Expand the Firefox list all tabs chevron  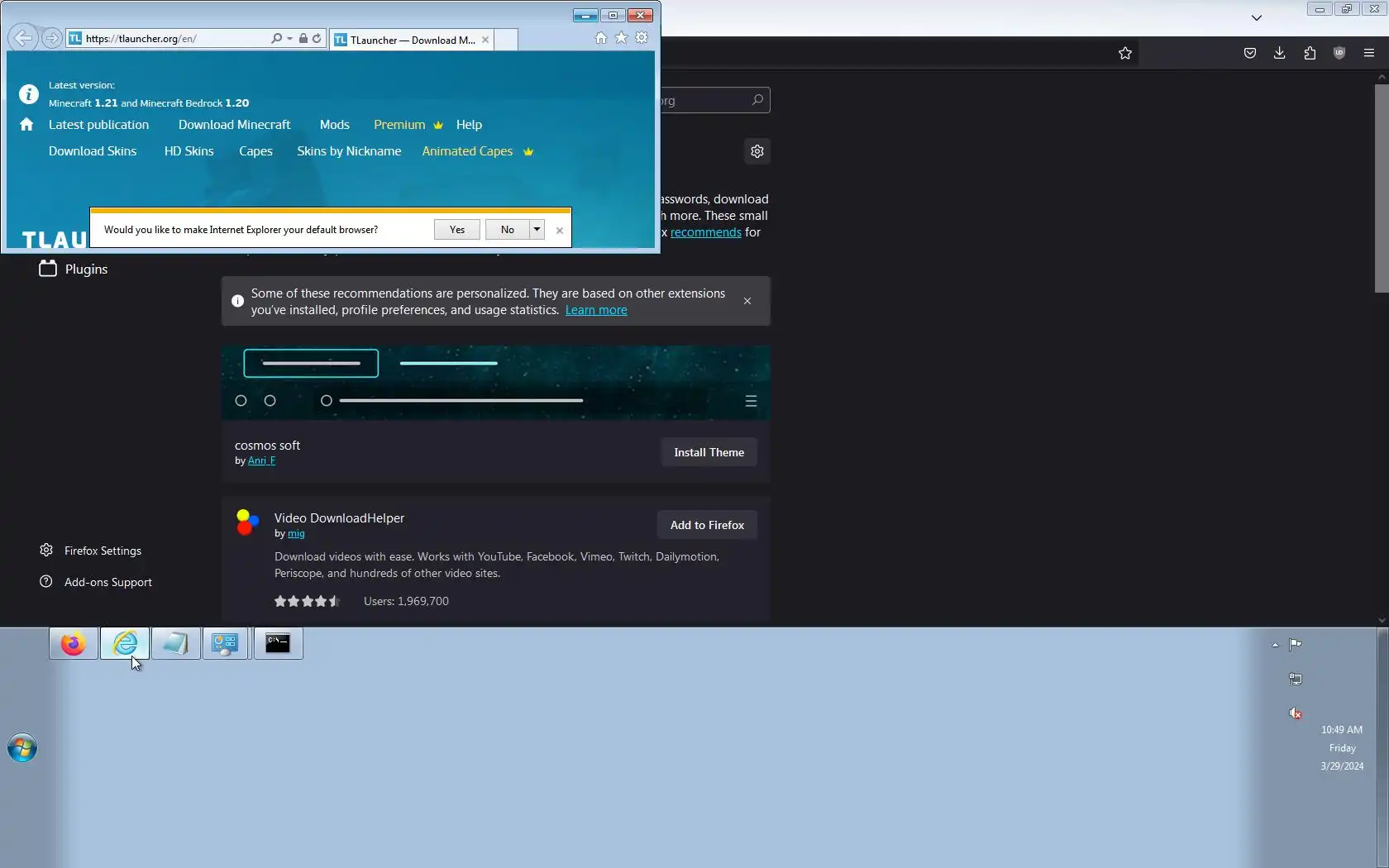(x=1257, y=17)
